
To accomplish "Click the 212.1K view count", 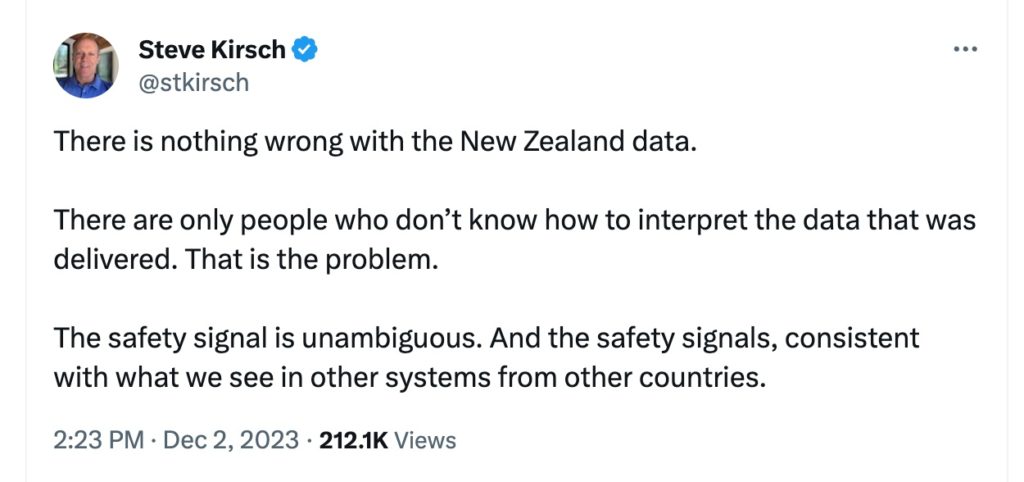I will (353, 439).
